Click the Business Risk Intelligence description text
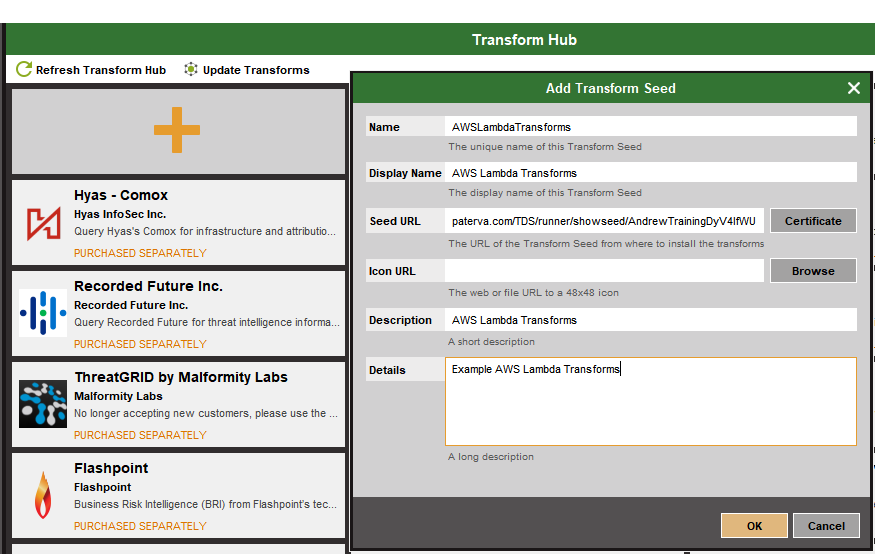Screen dimensions: 875x554 click(205, 504)
